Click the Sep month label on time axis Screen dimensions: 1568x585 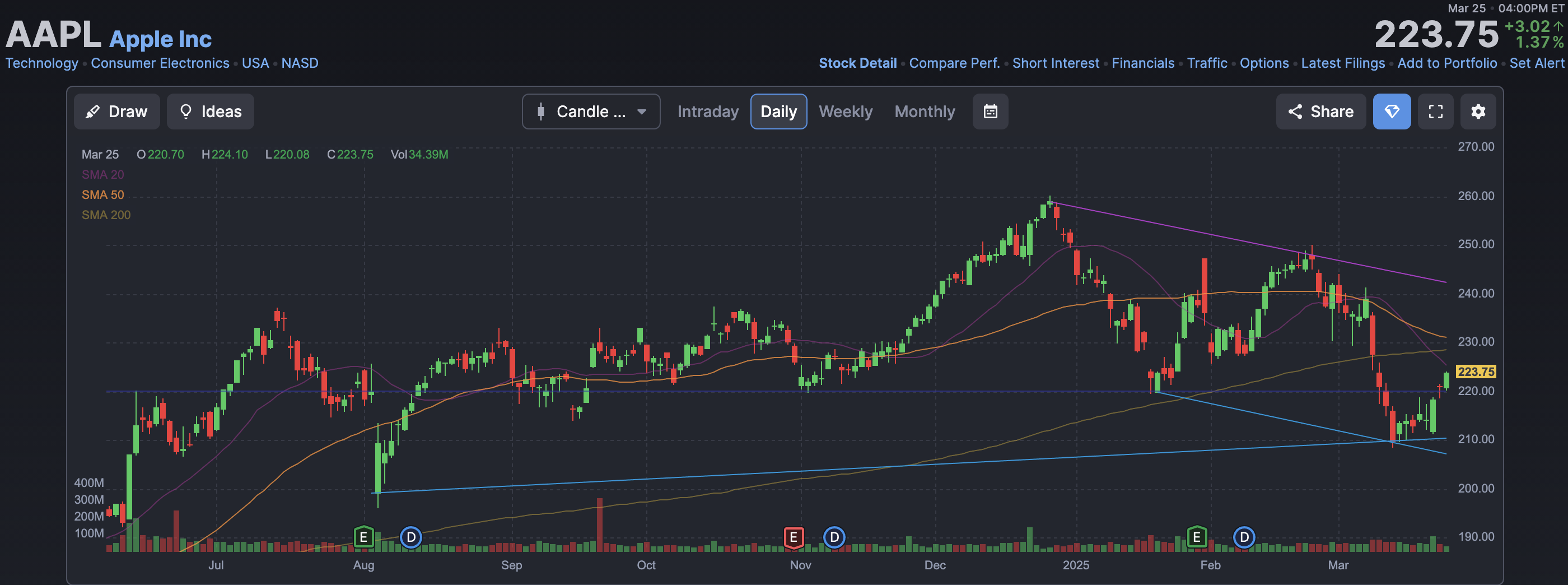pos(511,565)
